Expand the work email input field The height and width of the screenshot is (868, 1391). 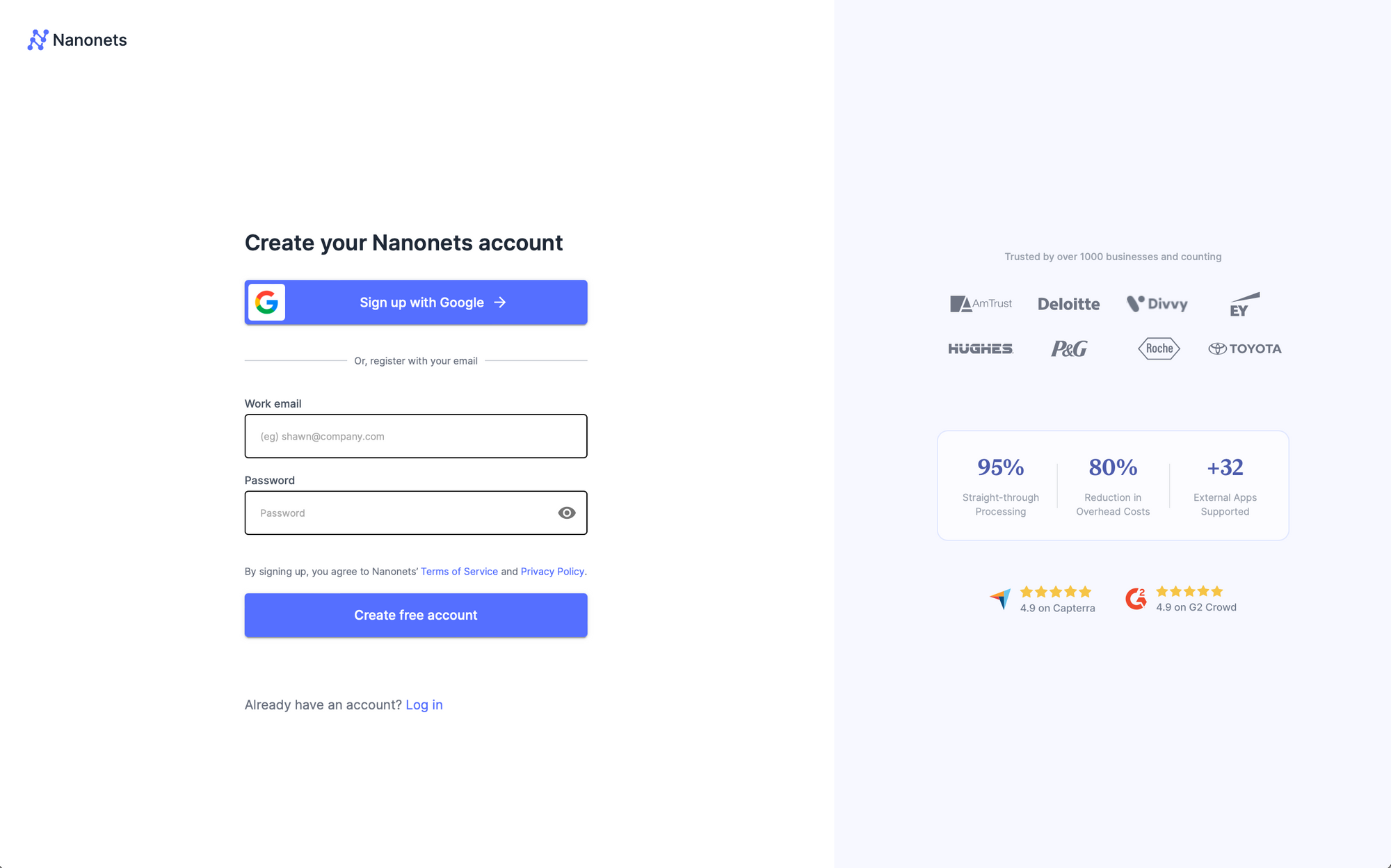point(416,435)
